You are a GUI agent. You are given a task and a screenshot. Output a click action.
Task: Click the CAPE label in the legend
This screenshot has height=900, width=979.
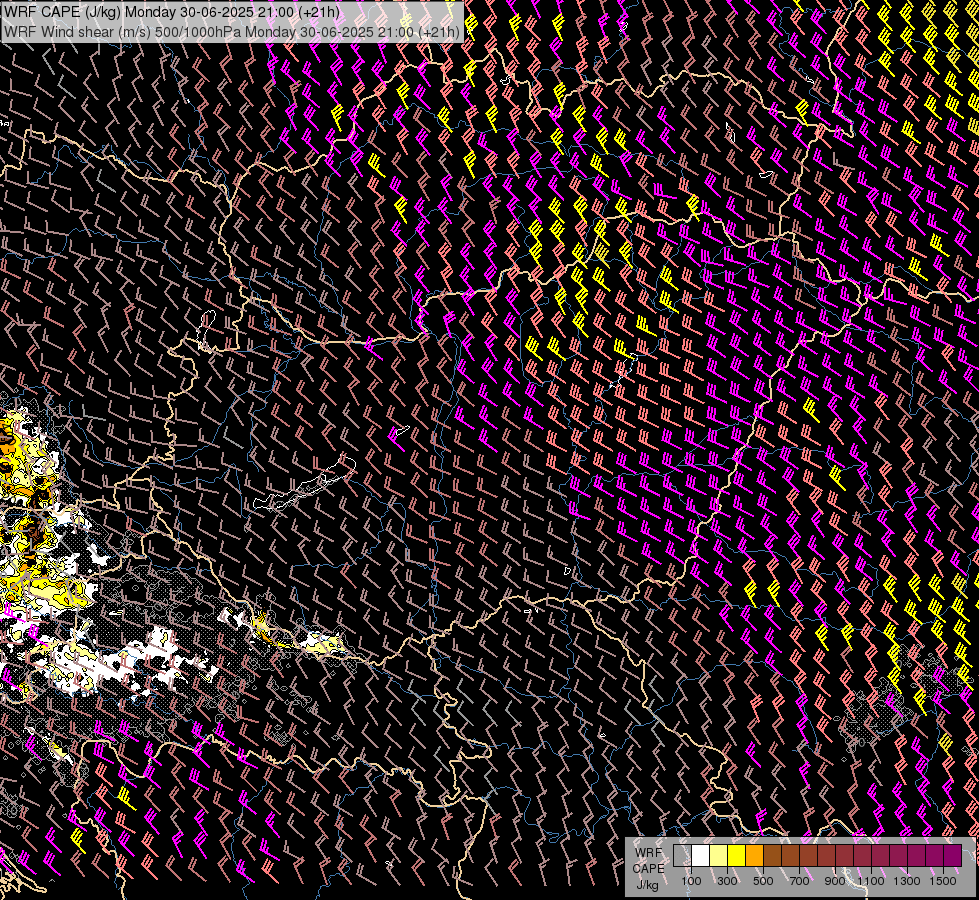(x=648, y=869)
